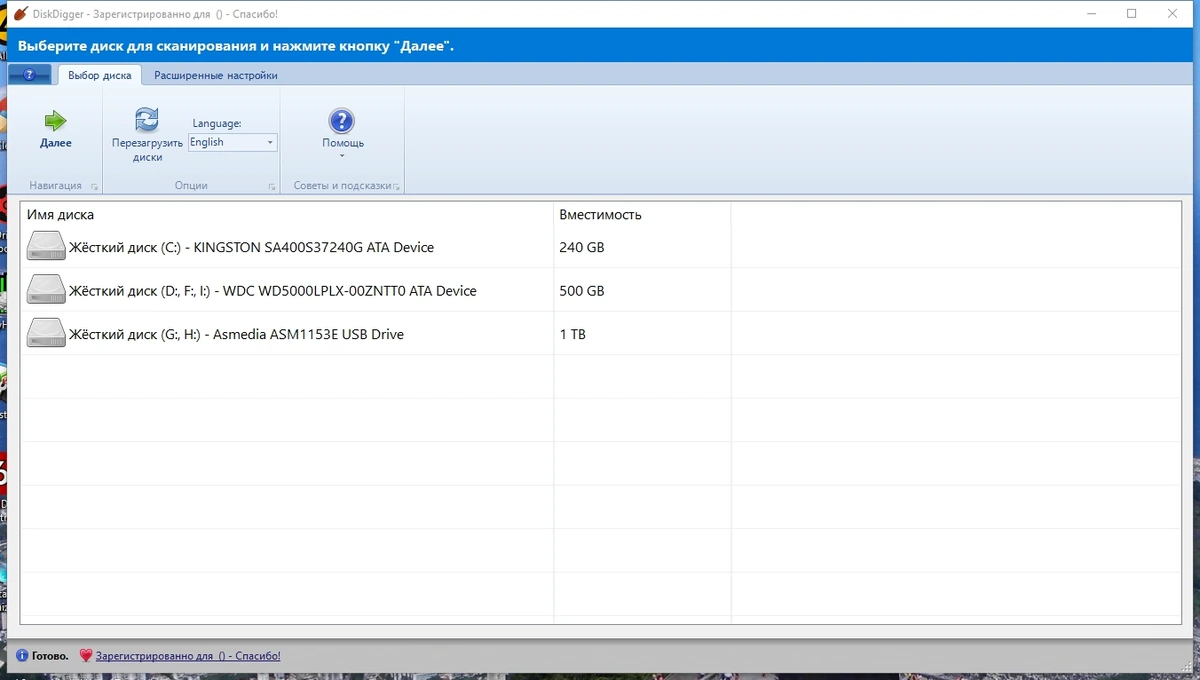Click the DiskDigger app icon in title bar
This screenshot has width=1200, height=680.
point(20,14)
